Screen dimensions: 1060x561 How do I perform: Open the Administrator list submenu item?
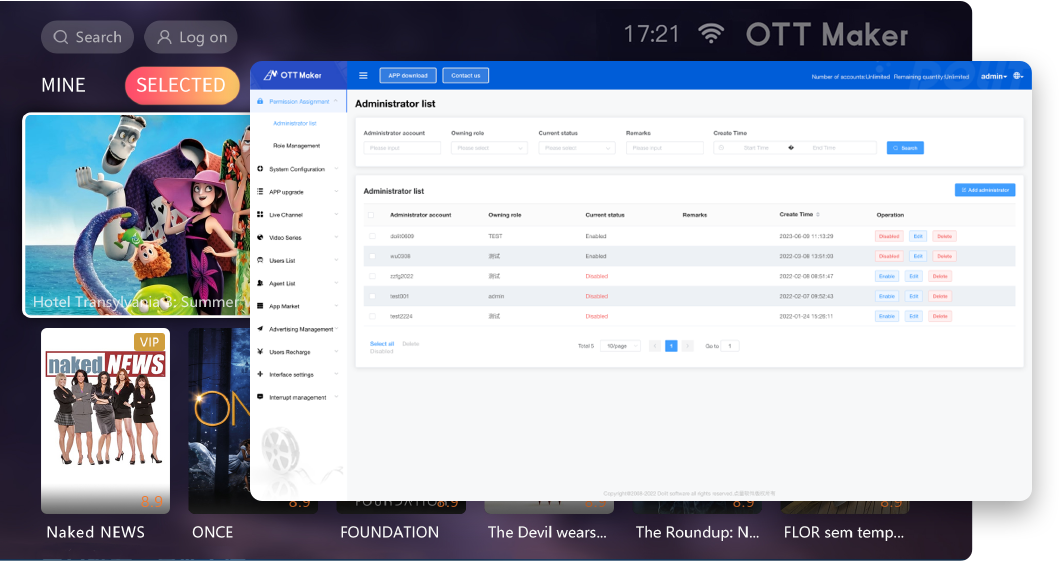point(295,123)
